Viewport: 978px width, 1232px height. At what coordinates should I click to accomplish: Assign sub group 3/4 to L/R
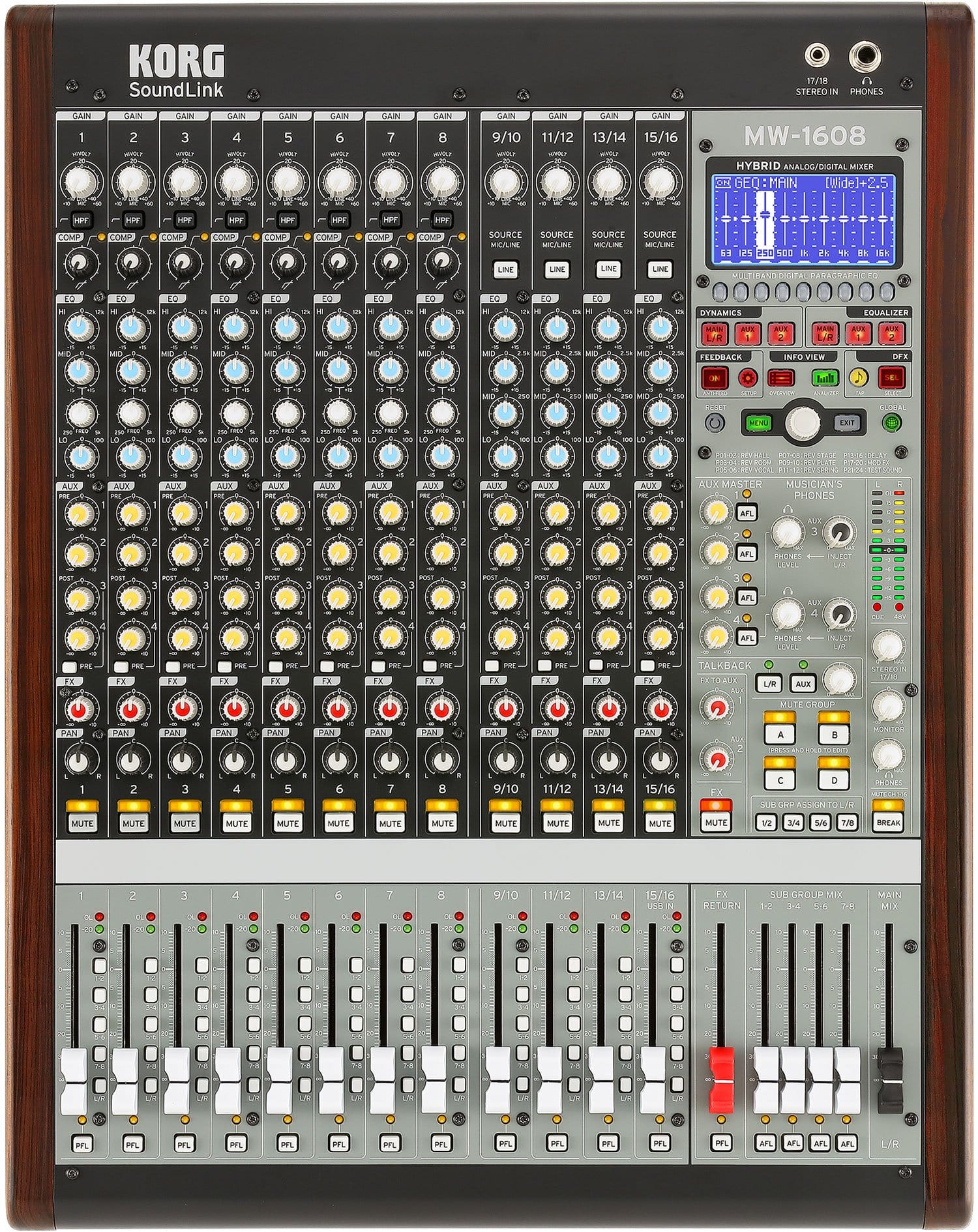tap(793, 823)
